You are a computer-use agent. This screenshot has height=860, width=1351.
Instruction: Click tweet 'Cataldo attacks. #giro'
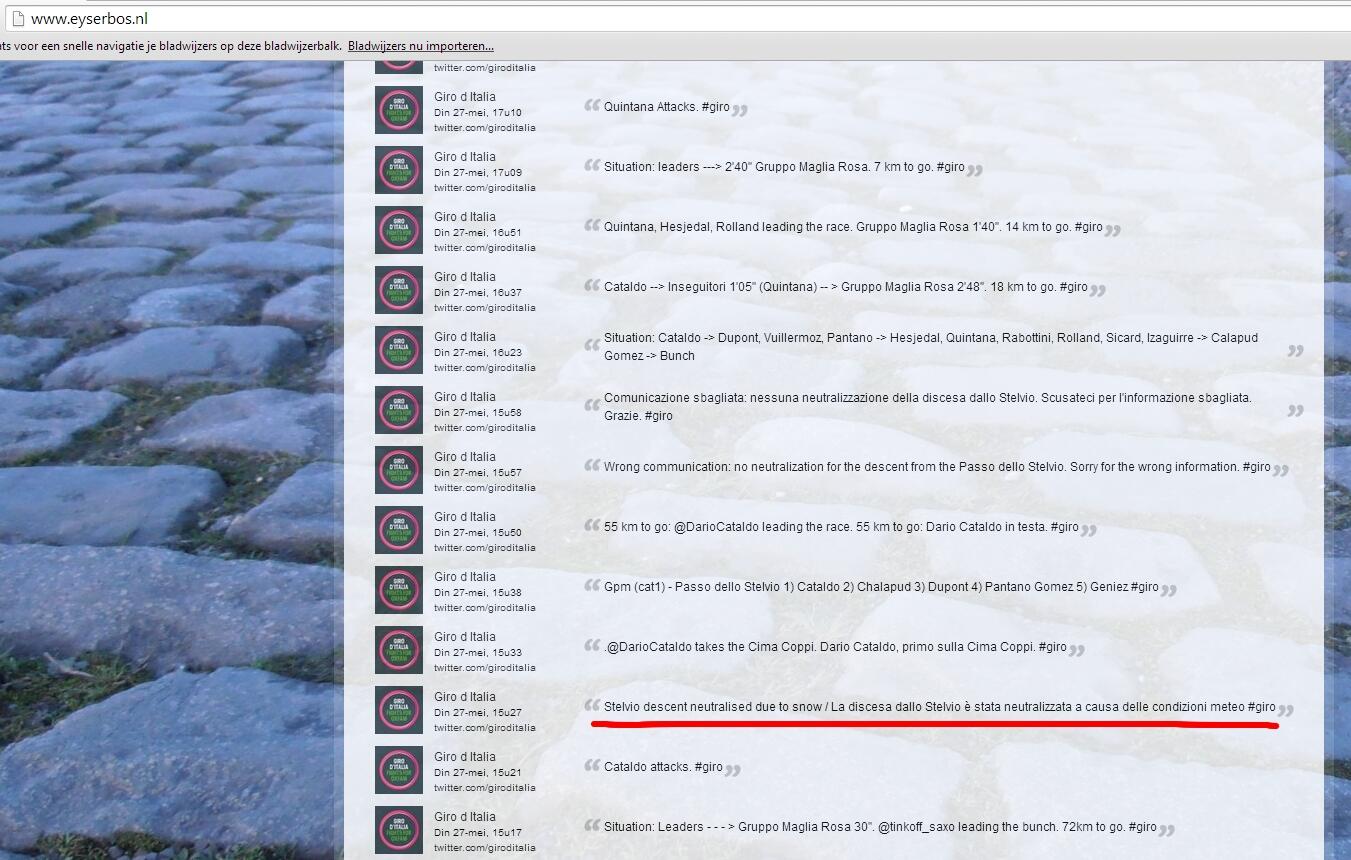click(x=663, y=767)
